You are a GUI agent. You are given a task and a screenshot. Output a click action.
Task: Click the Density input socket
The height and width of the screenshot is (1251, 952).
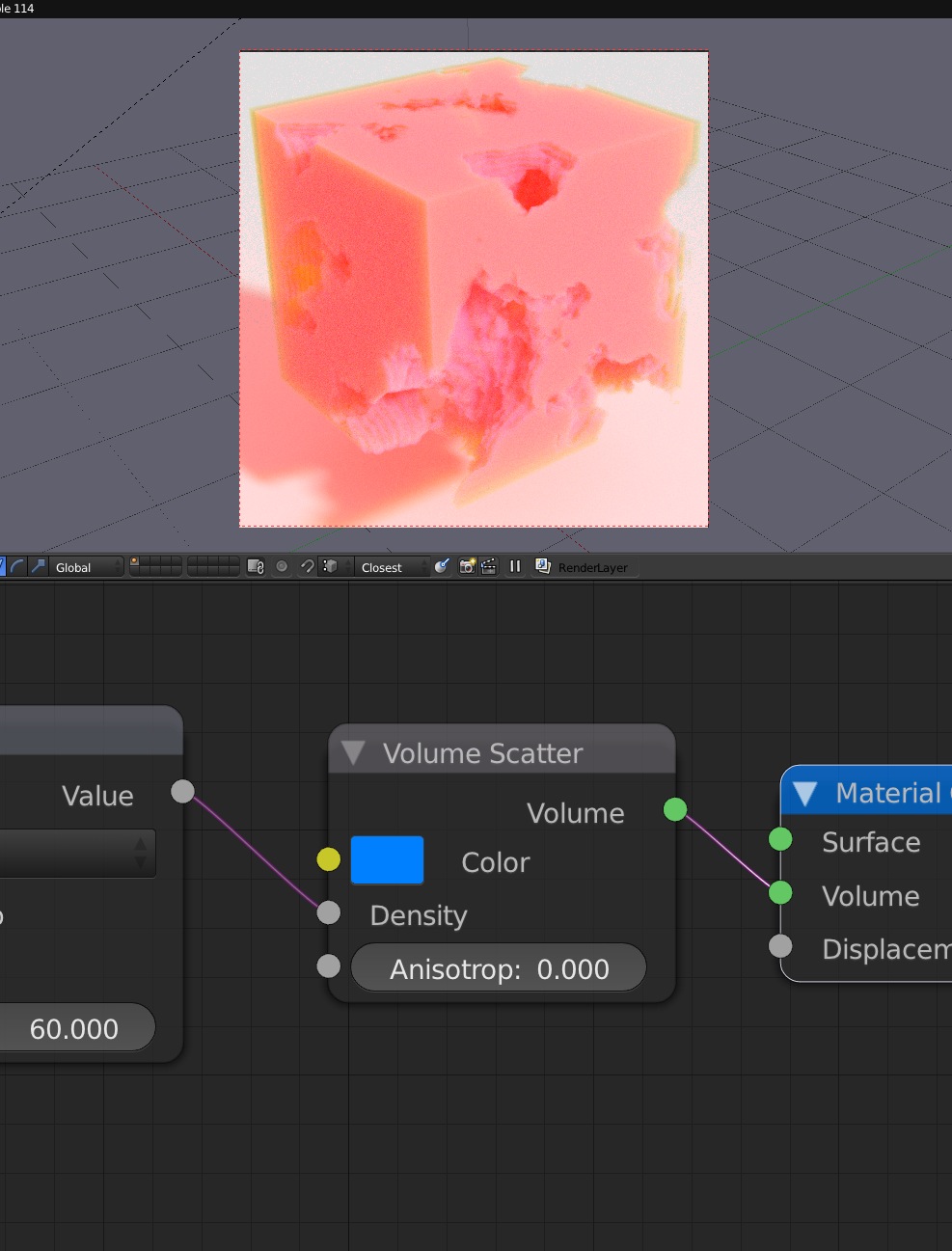[329, 912]
